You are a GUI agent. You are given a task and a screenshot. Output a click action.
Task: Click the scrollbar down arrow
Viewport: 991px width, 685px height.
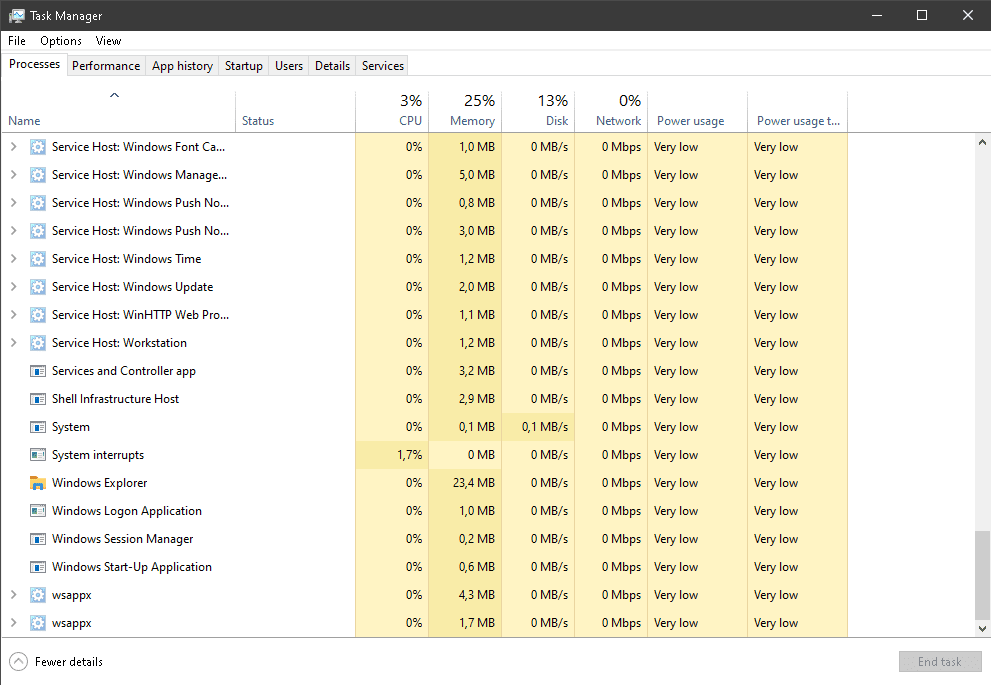click(x=982, y=629)
